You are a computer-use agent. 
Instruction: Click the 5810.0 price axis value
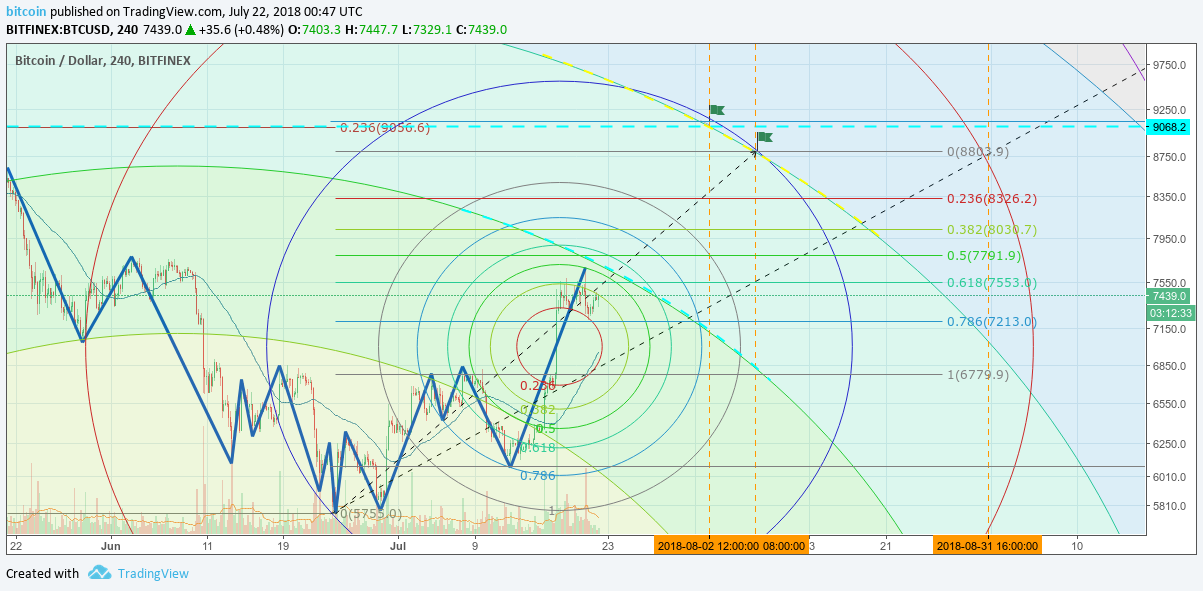[x=1169, y=507]
